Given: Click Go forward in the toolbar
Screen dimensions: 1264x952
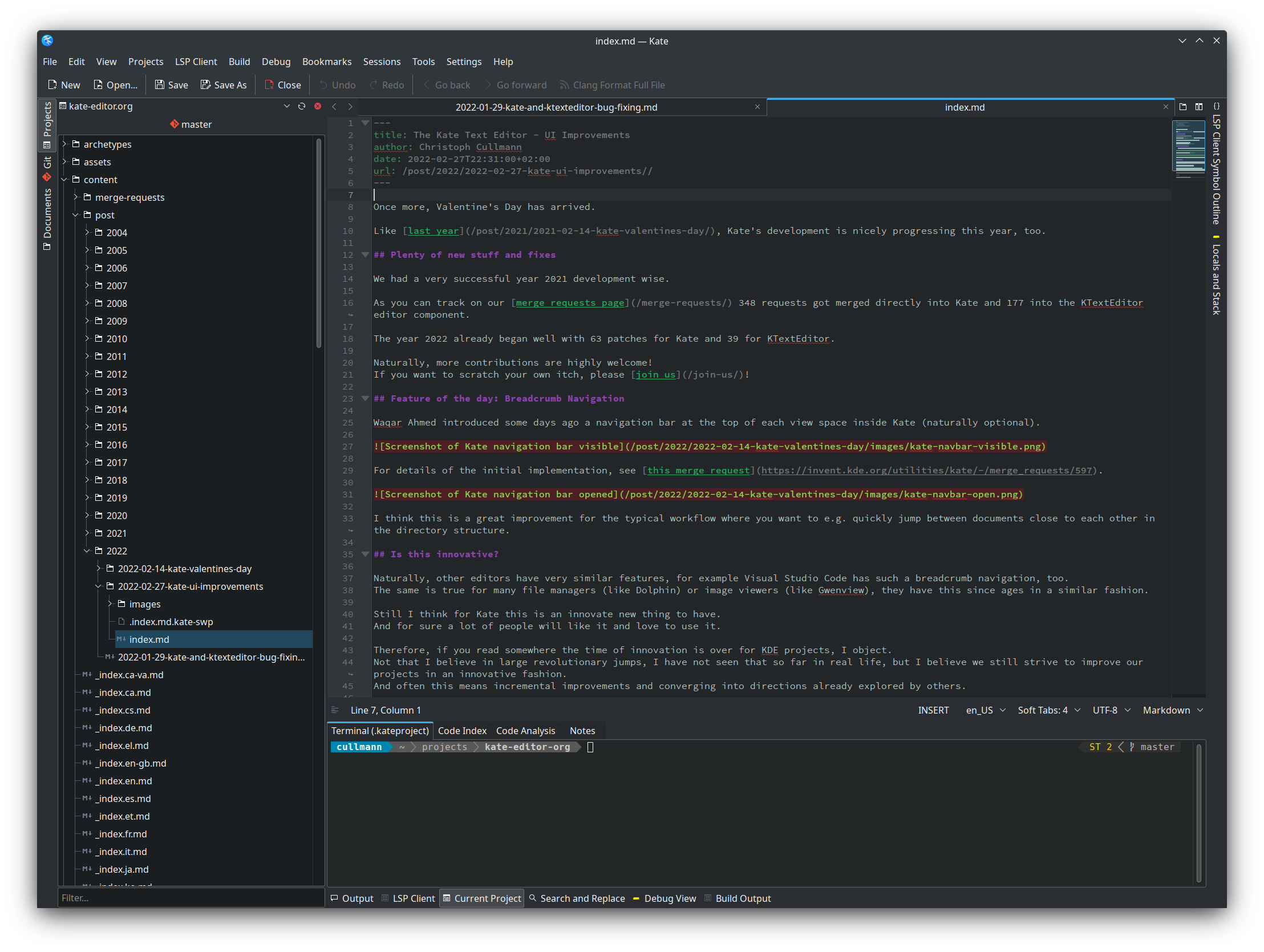Looking at the screenshot, I should [x=516, y=84].
